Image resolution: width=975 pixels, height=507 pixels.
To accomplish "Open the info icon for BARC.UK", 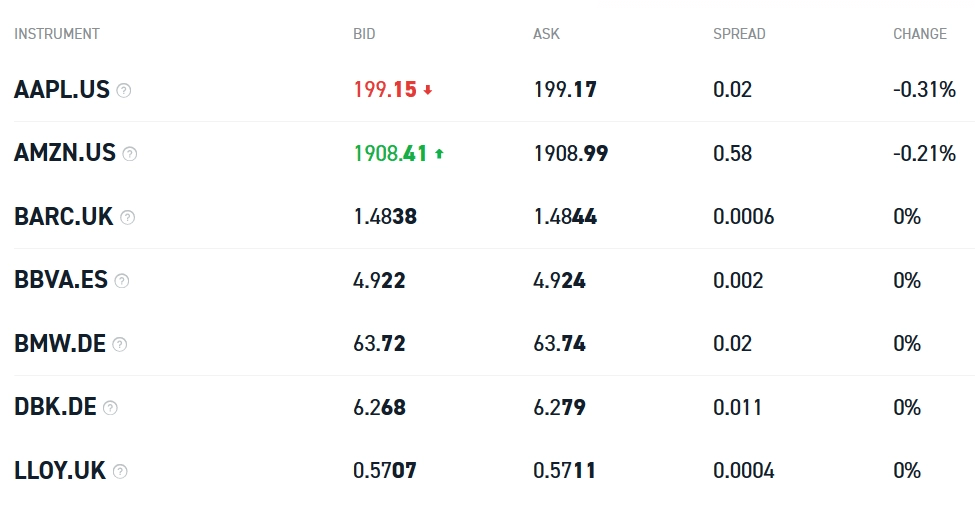I will (127, 217).
